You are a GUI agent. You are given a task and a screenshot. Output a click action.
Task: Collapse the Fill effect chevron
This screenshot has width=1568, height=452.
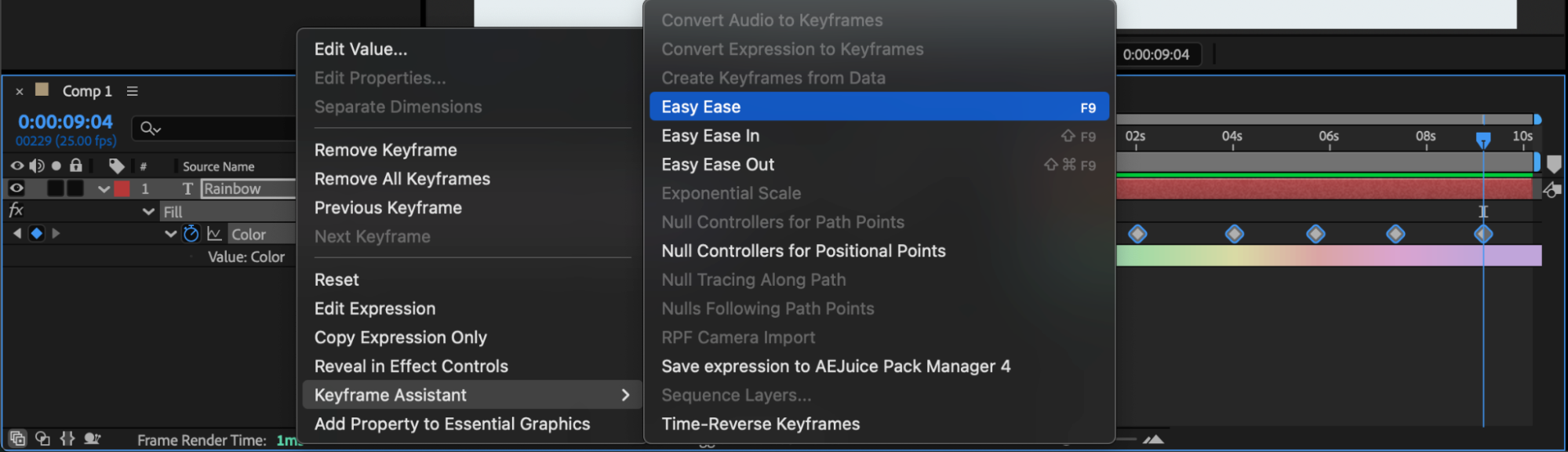(148, 212)
